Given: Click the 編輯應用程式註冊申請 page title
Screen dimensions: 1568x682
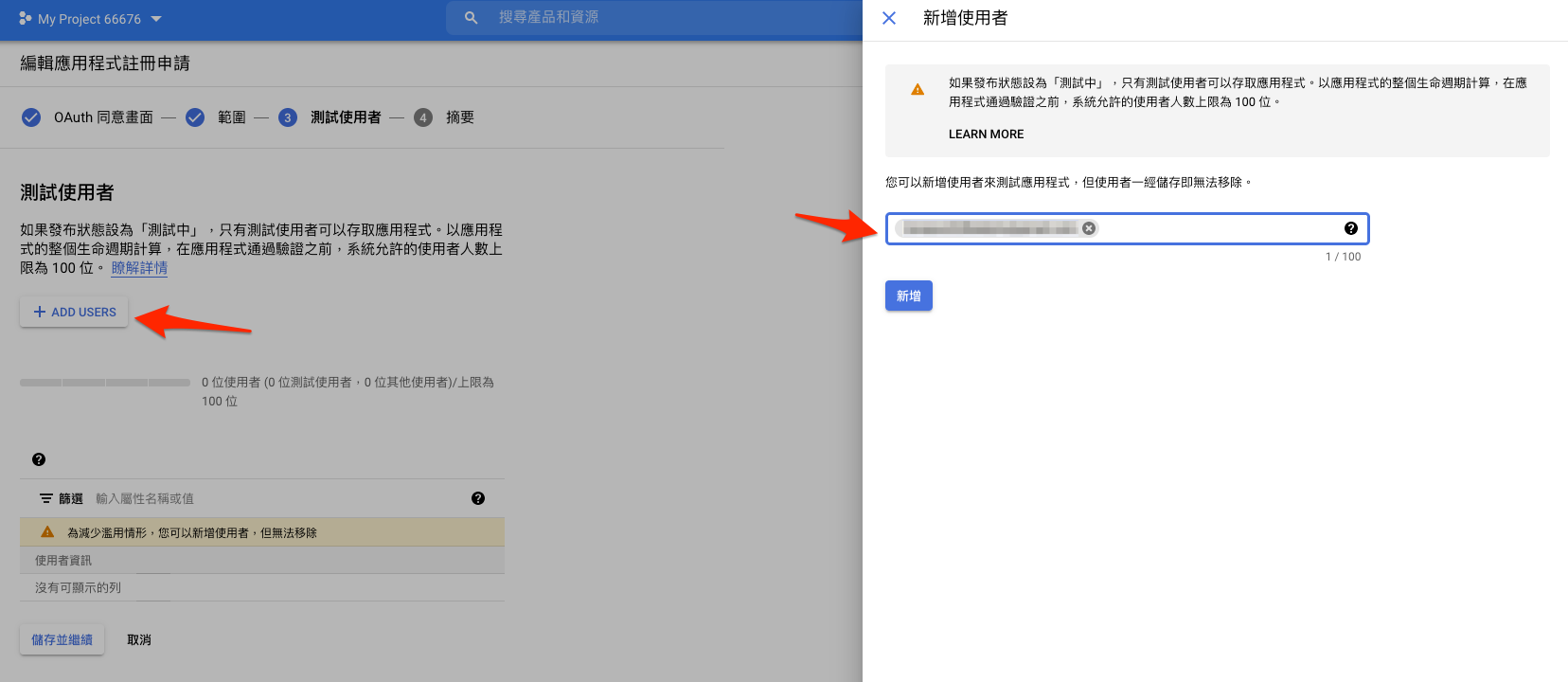Looking at the screenshot, I should (x=105, y=63).
